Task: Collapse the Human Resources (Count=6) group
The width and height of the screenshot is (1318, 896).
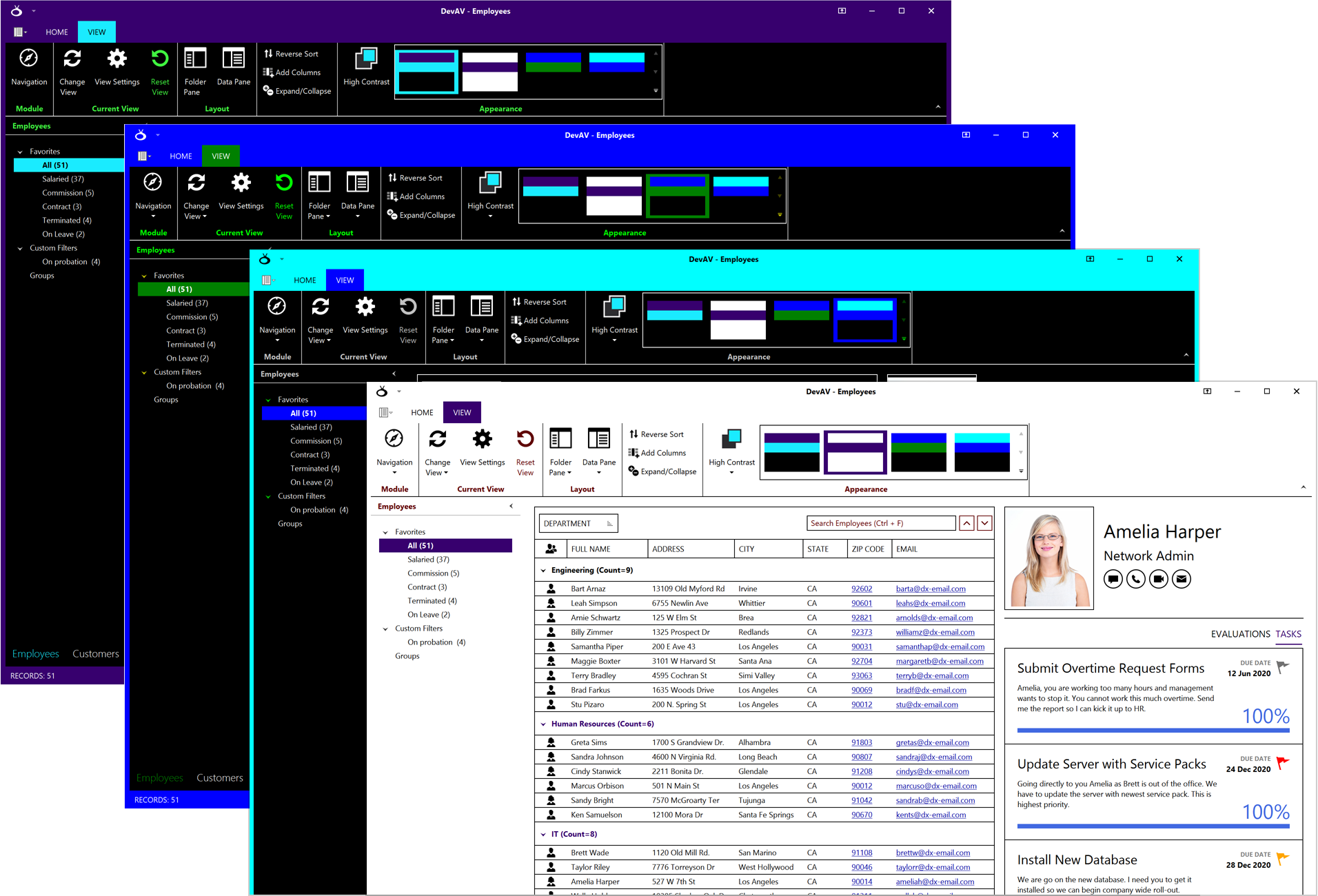Action: coord(543,724)
